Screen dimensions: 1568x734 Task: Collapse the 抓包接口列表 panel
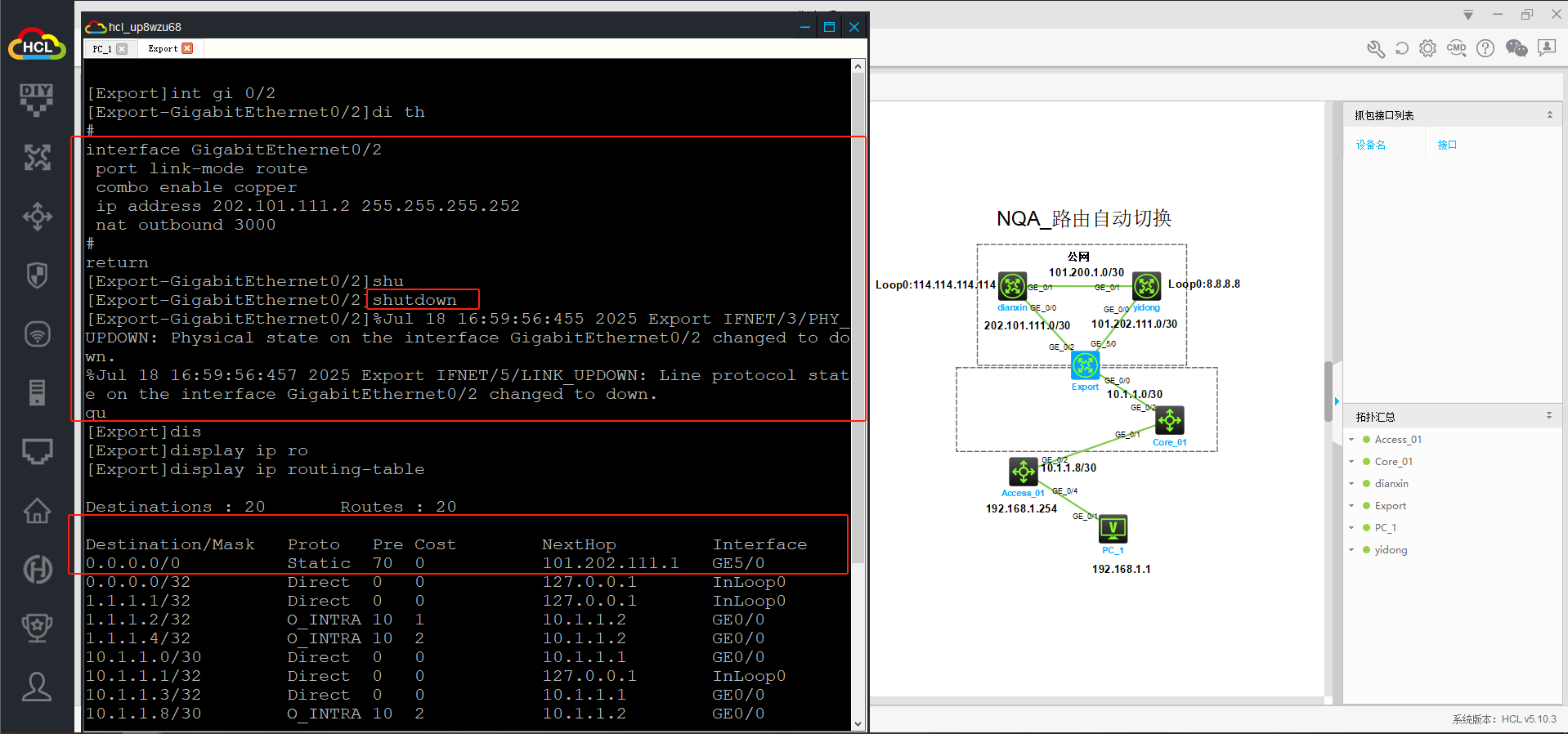(1549, 115)
